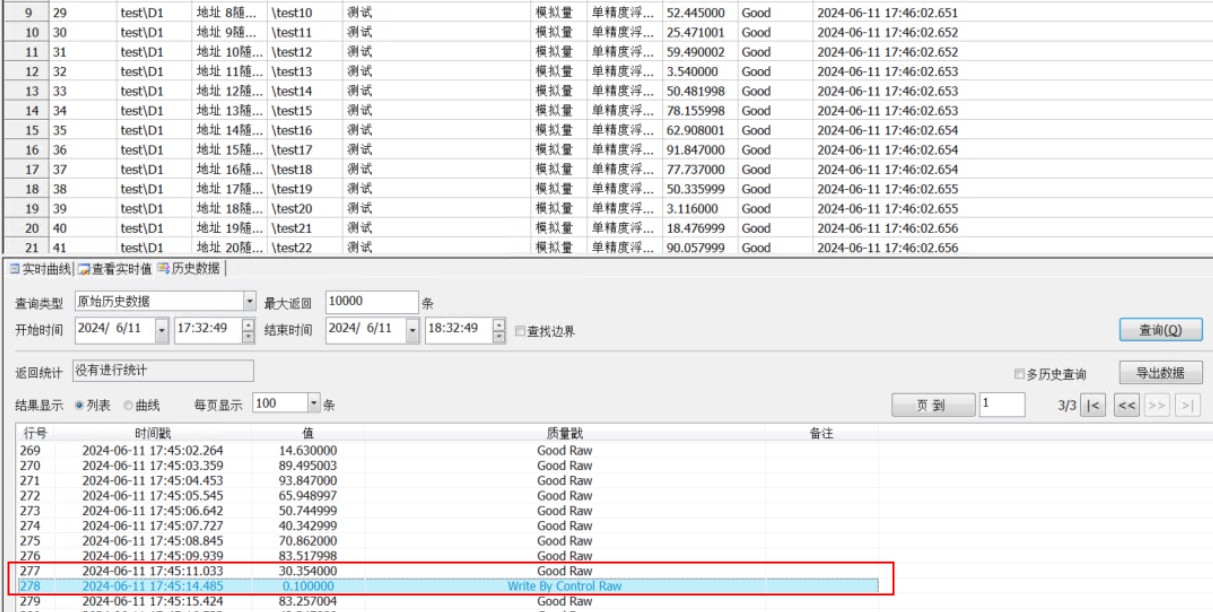Click the 最大返回 input field
Image resolution: width=1213 pixels, height=612 pixels.
point(371,302)
